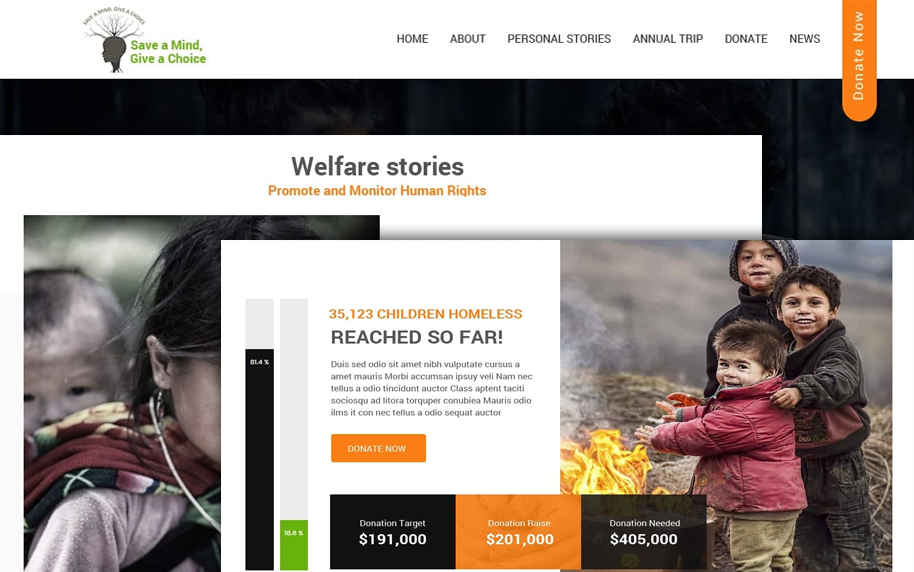
Task: Click the mother and baby photo
Action: [122, 396]
